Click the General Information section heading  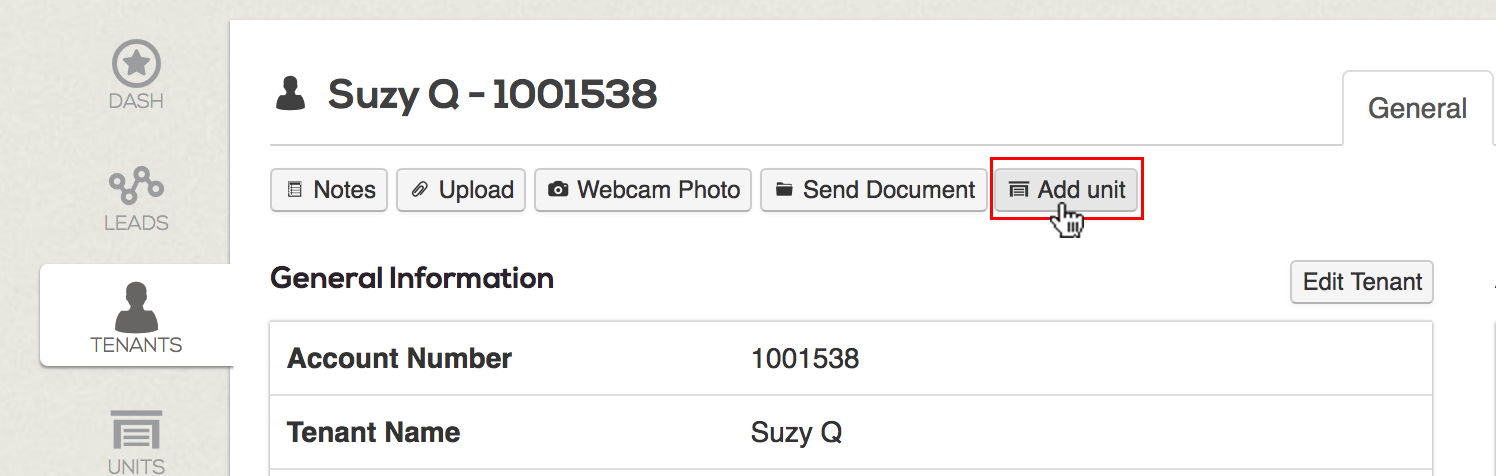pyautogui.click(x=412, y=278)
